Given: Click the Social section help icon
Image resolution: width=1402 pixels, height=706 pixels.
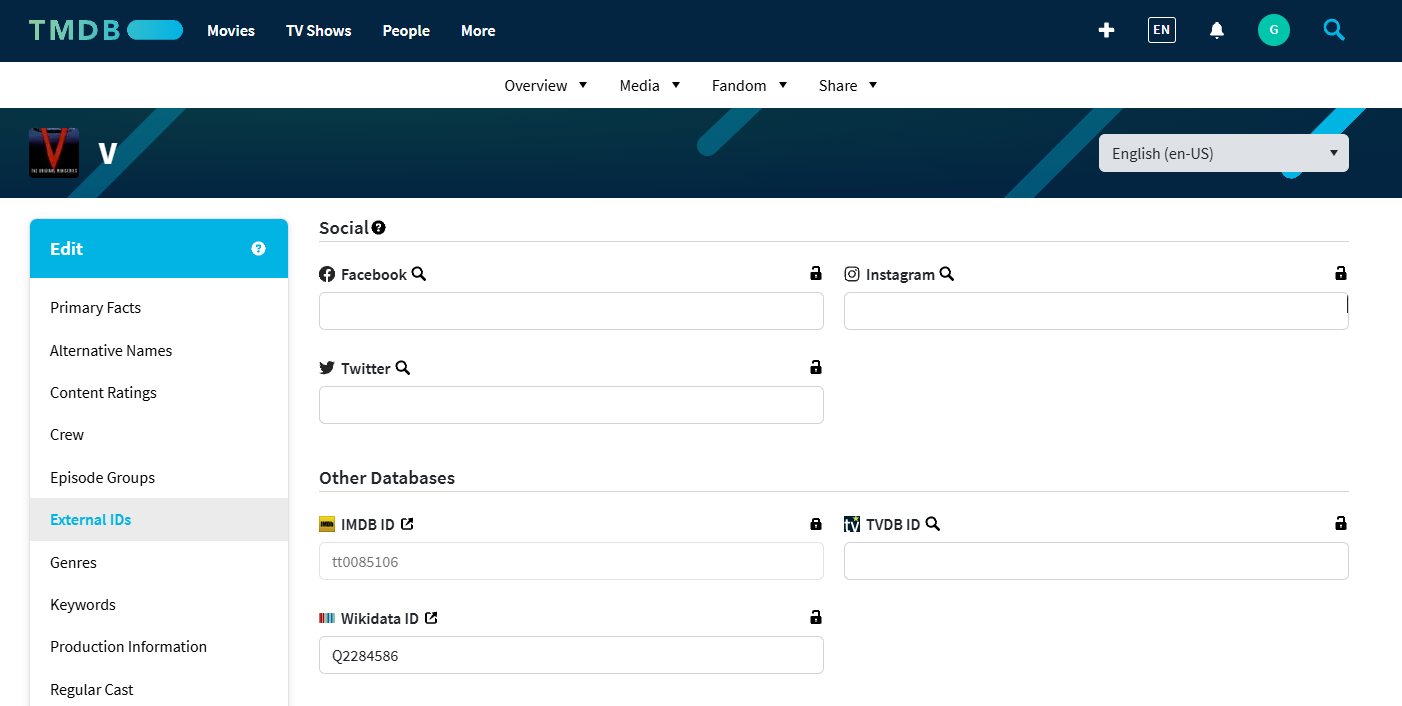Looking at the screenshot, I should coord(379,228).
